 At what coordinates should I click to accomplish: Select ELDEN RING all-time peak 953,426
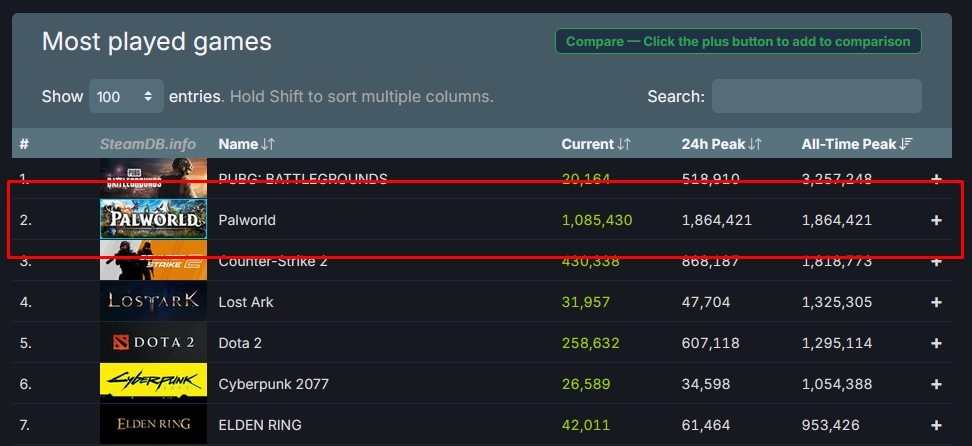[831, 425]
